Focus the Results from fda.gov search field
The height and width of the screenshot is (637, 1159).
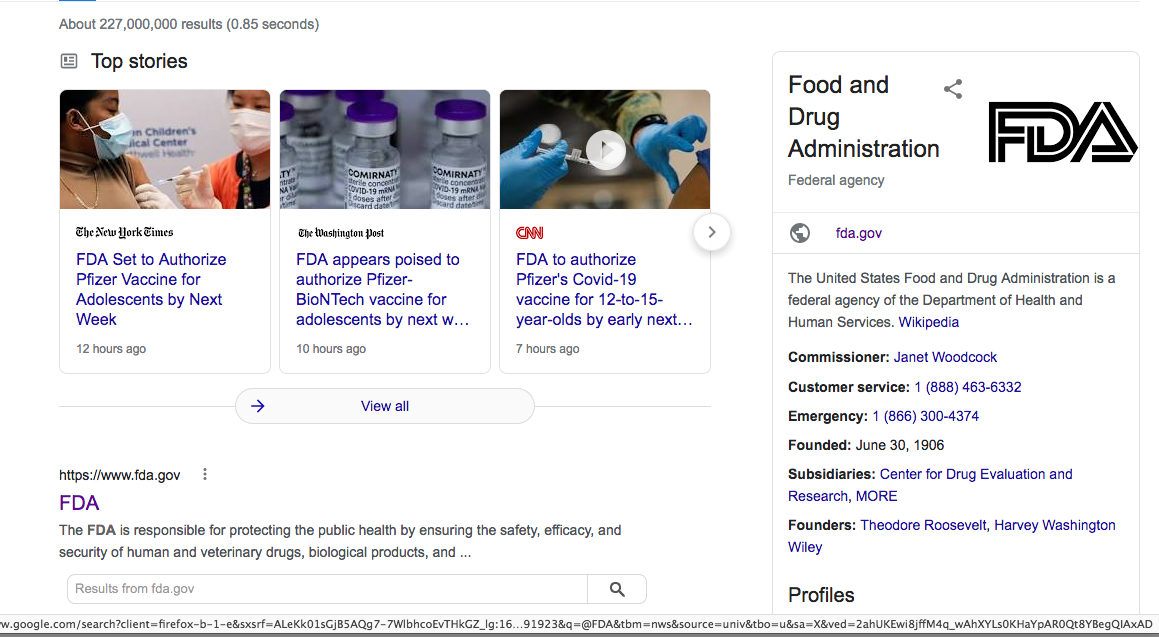pyautogui.click(x=327, y=589)
